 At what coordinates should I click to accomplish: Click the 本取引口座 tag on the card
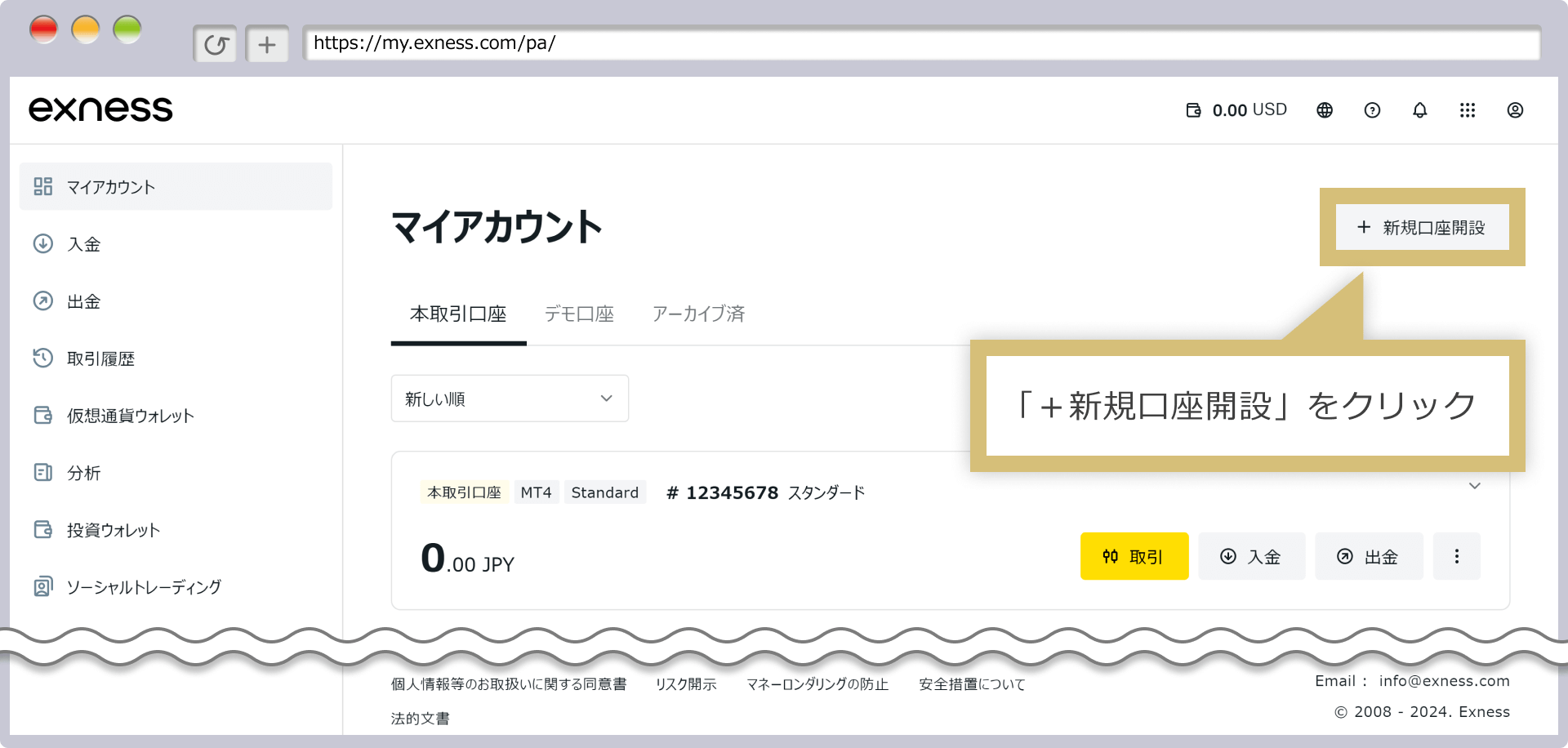click(x=465, y=492)
